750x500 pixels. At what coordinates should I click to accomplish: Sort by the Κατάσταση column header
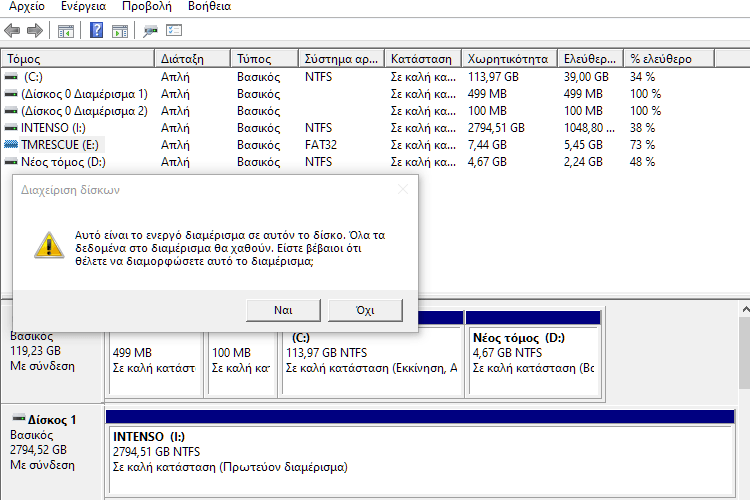[423, 59]
